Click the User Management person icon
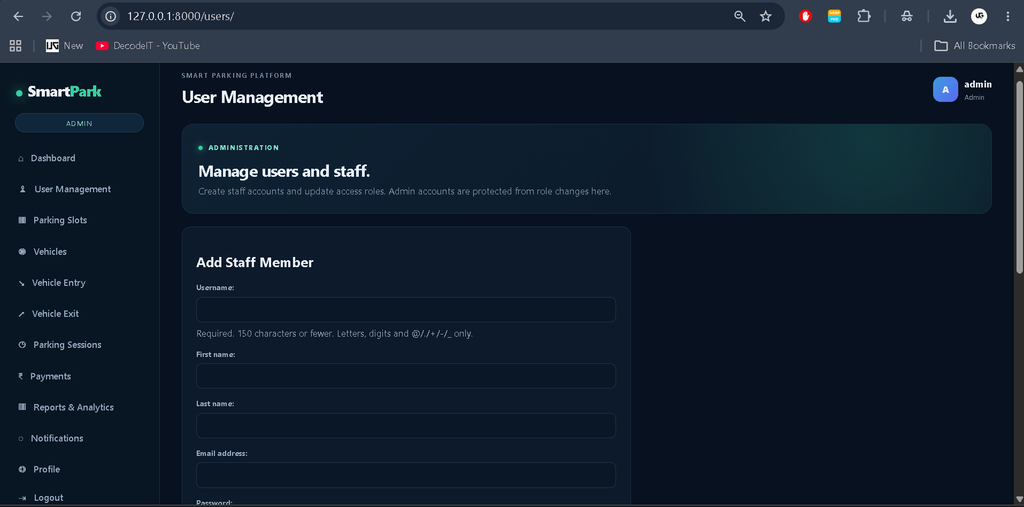Image resolution: width=1024 pixels, height=507 pixels. 22,189
